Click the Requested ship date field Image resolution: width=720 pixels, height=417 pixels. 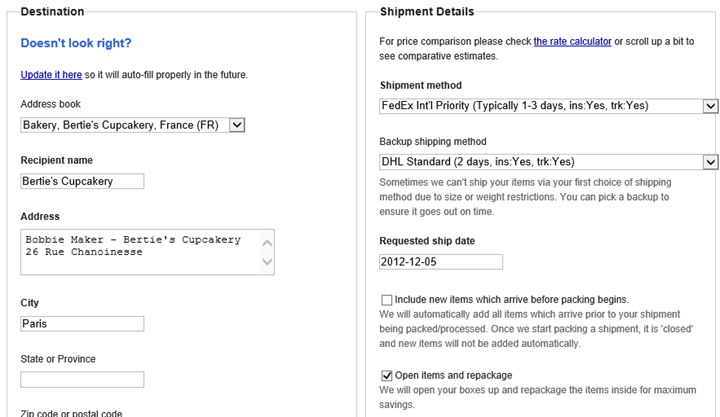441,262
